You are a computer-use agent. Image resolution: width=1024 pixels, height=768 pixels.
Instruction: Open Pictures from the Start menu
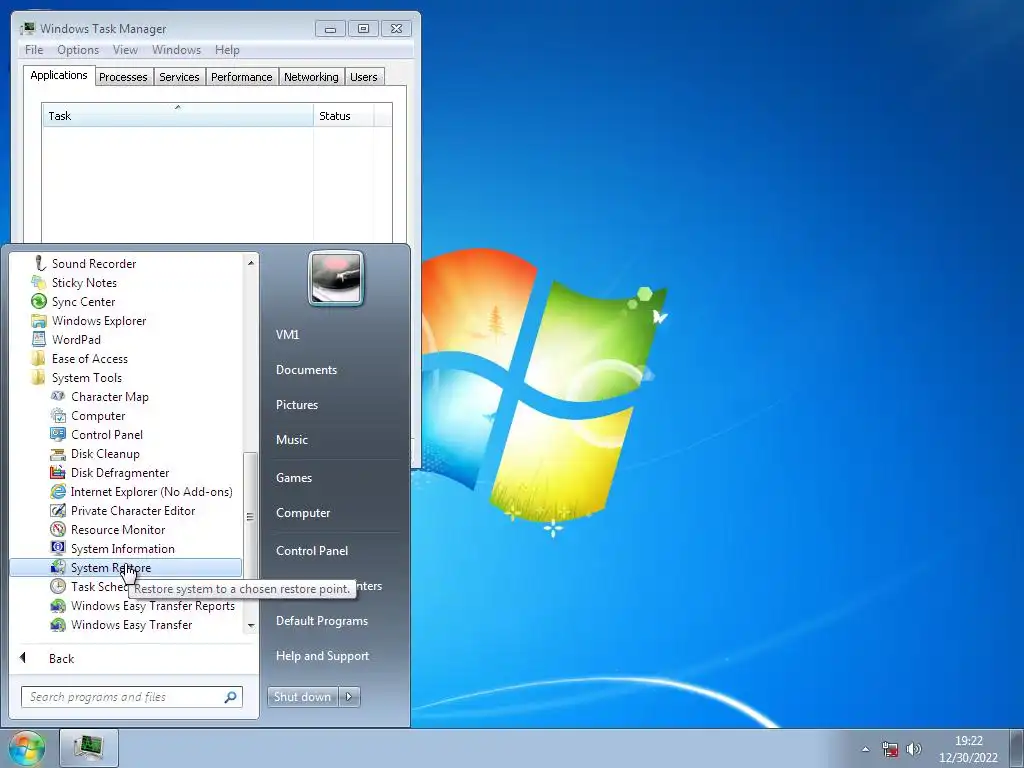click(297, 405)
